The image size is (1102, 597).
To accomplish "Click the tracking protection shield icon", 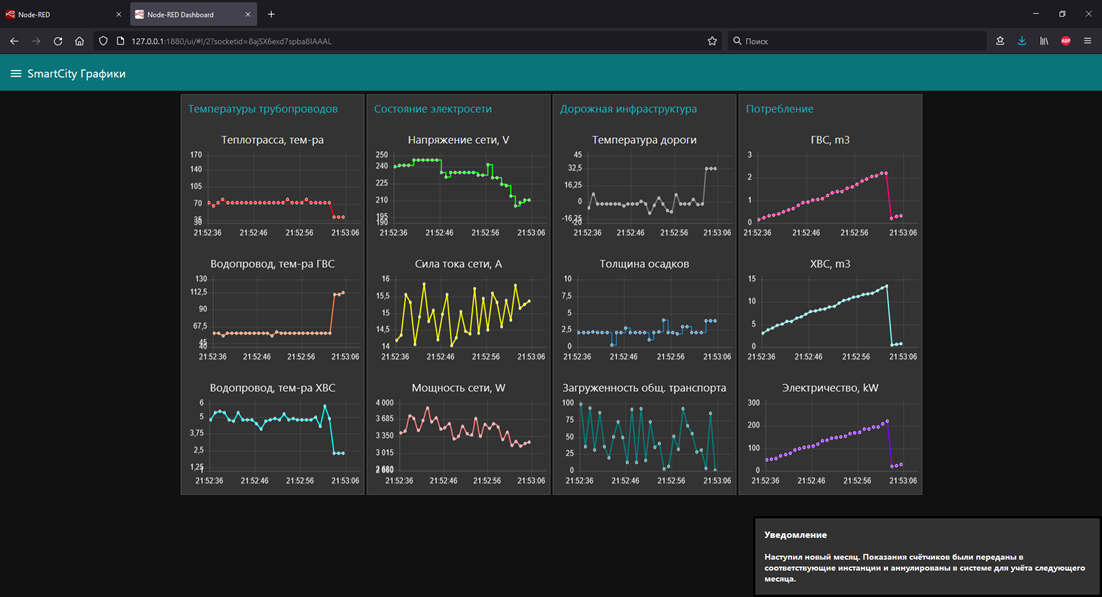I will click(x=103, y=41).
